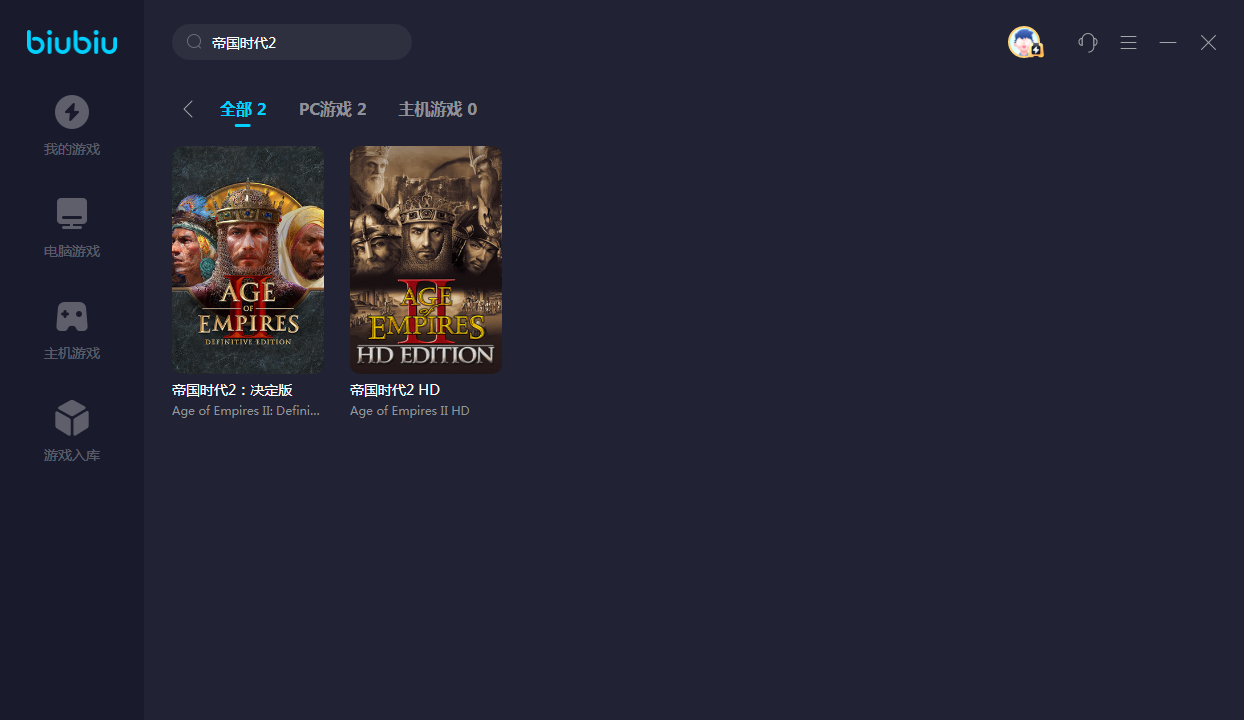
Task: Open the hamburger menu icon
Action: (x=1128, y=42)
